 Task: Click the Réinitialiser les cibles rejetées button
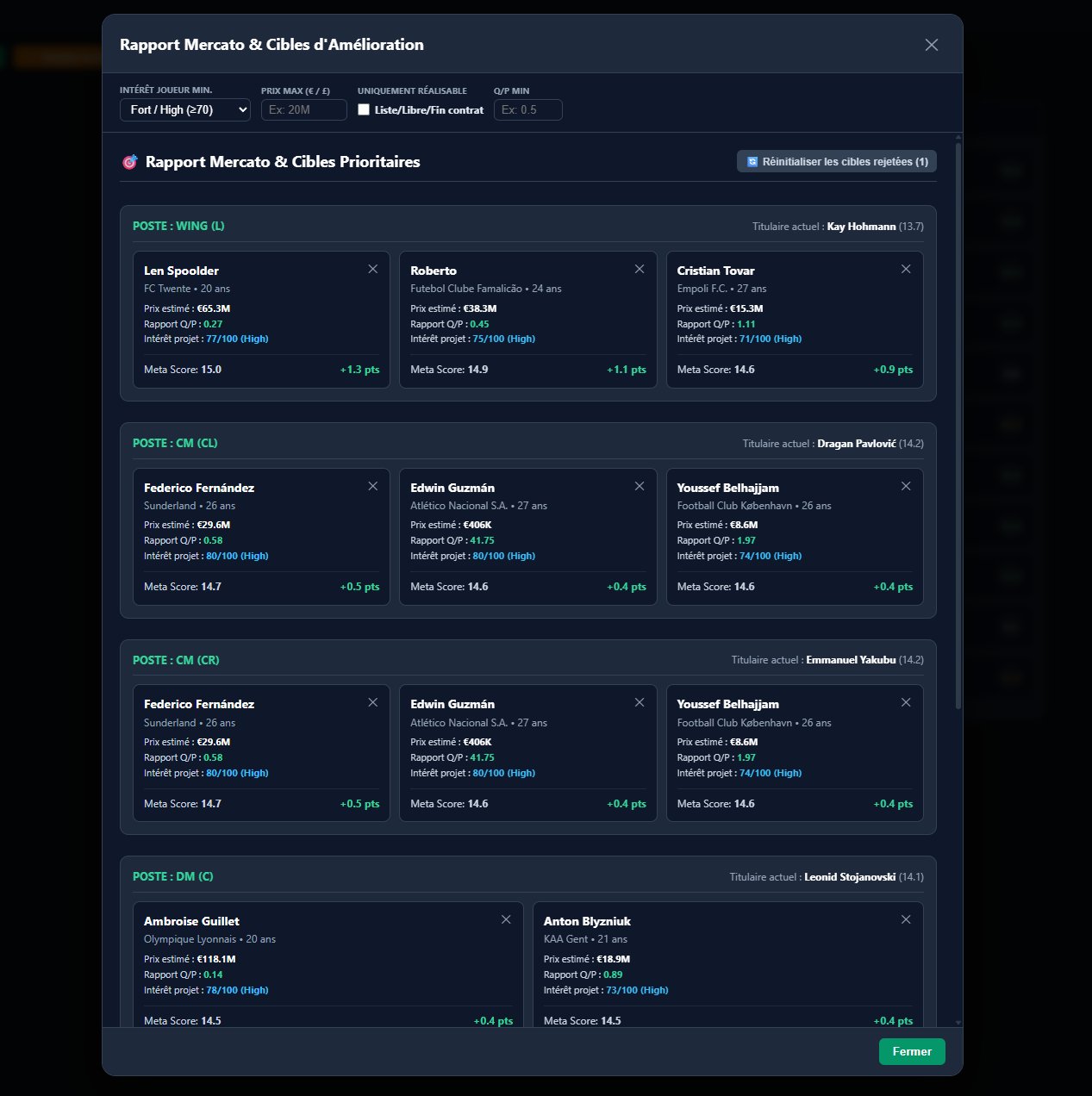click(x=837, y=161)
